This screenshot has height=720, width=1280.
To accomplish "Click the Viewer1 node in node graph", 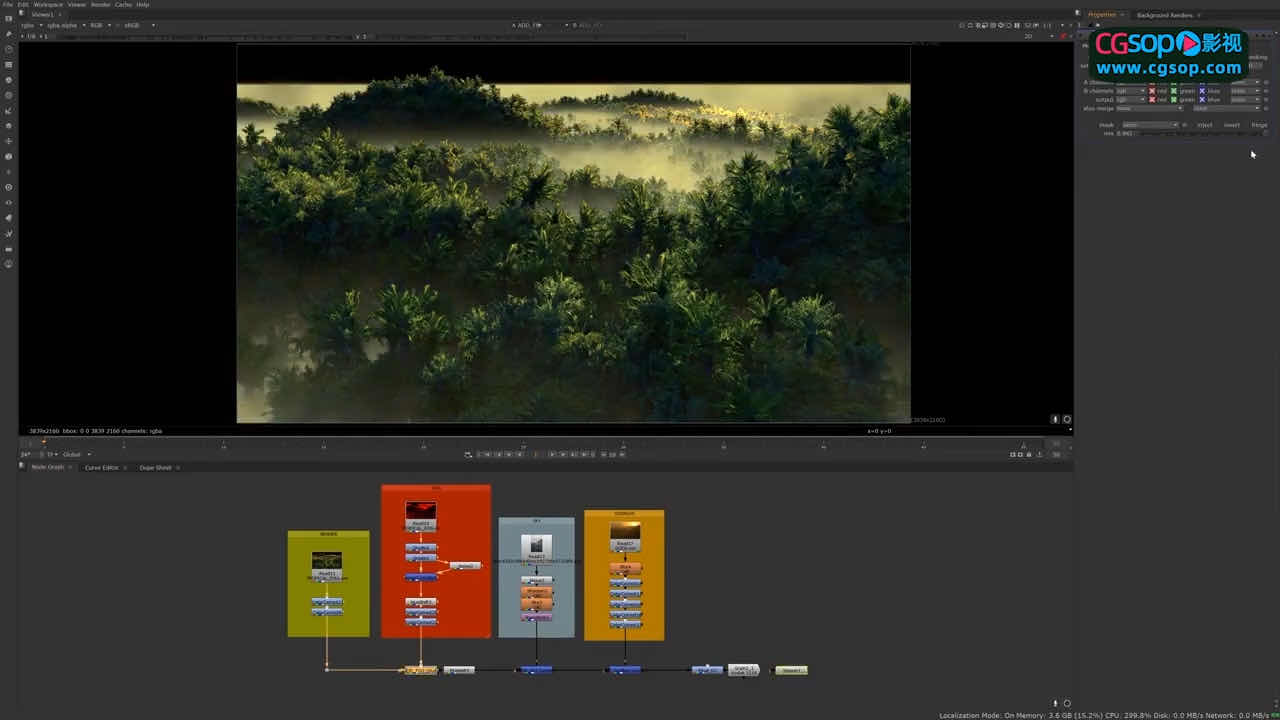I will (x=791, y=670).
